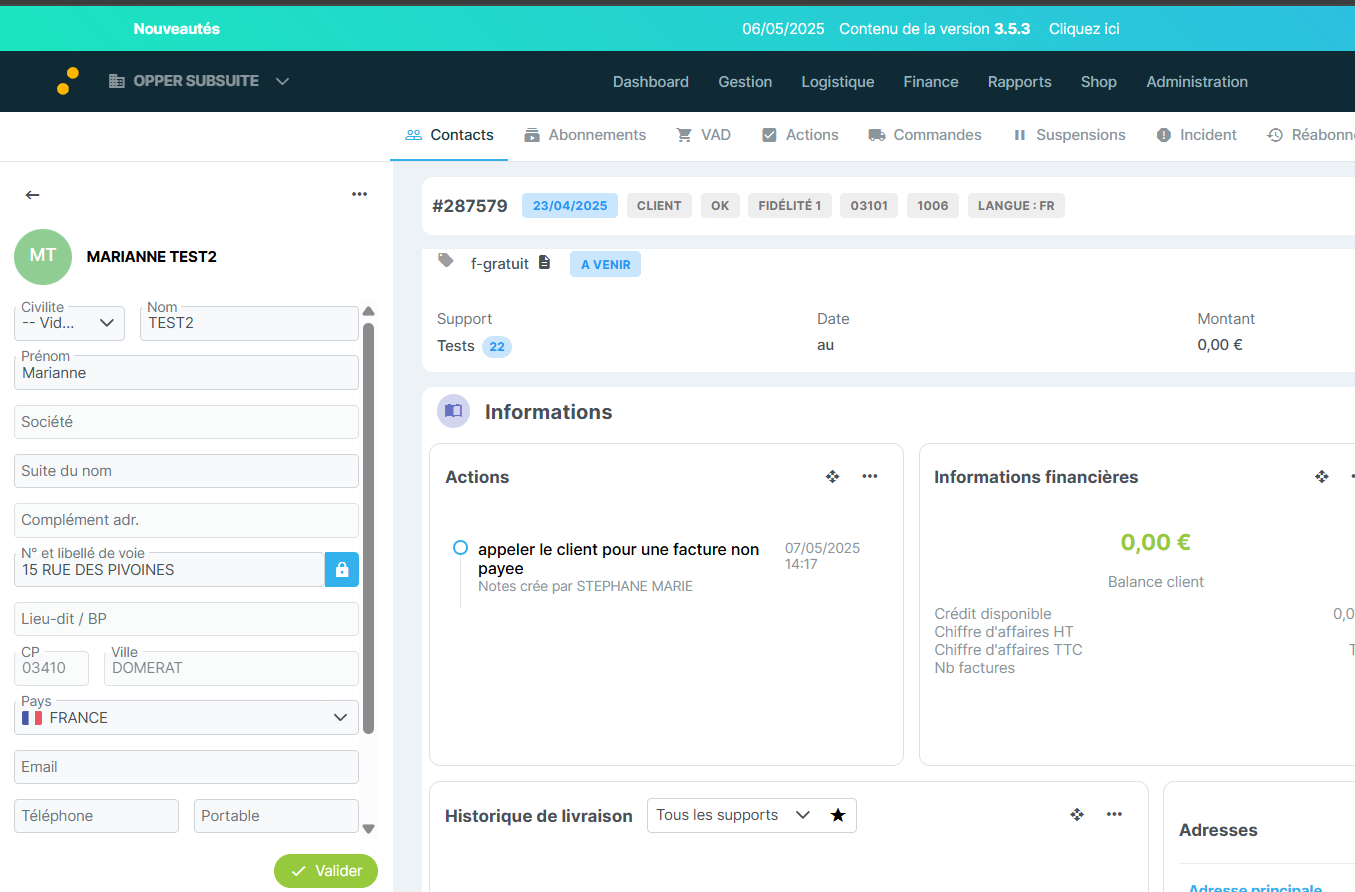Open the contact panel three-dots menu
1355x892 pixels.
360,194
